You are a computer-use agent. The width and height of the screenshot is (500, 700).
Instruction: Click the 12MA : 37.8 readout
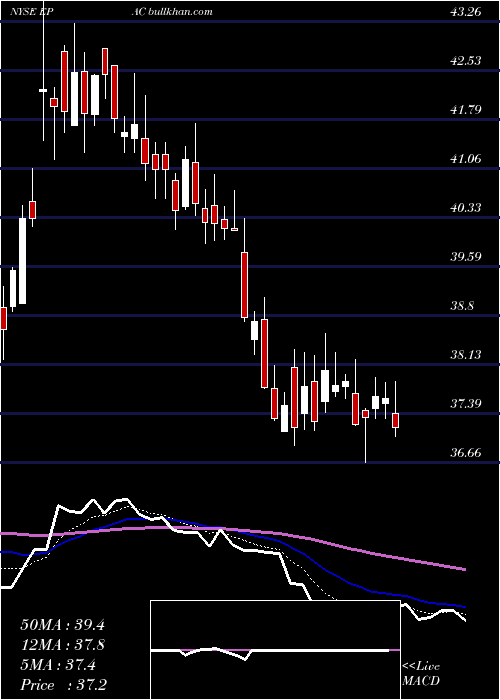click(62, 645)
